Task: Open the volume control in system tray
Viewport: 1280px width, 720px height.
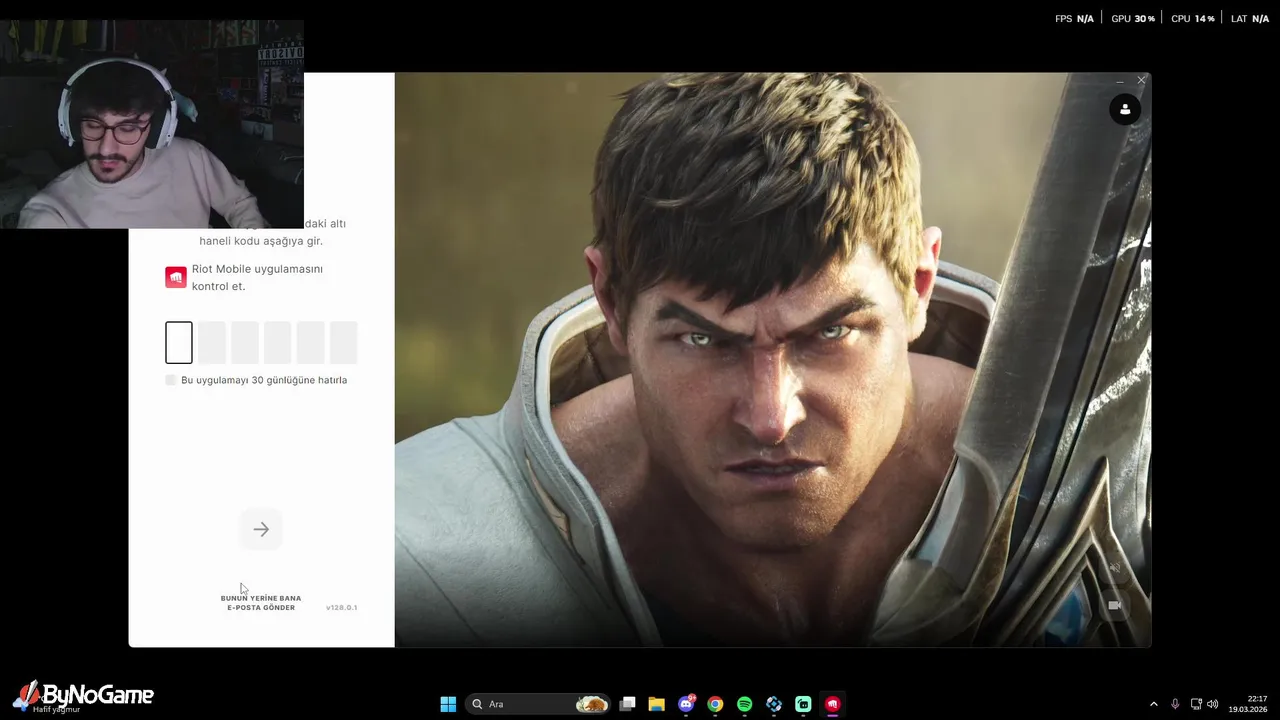Action: click(1213, 704)
